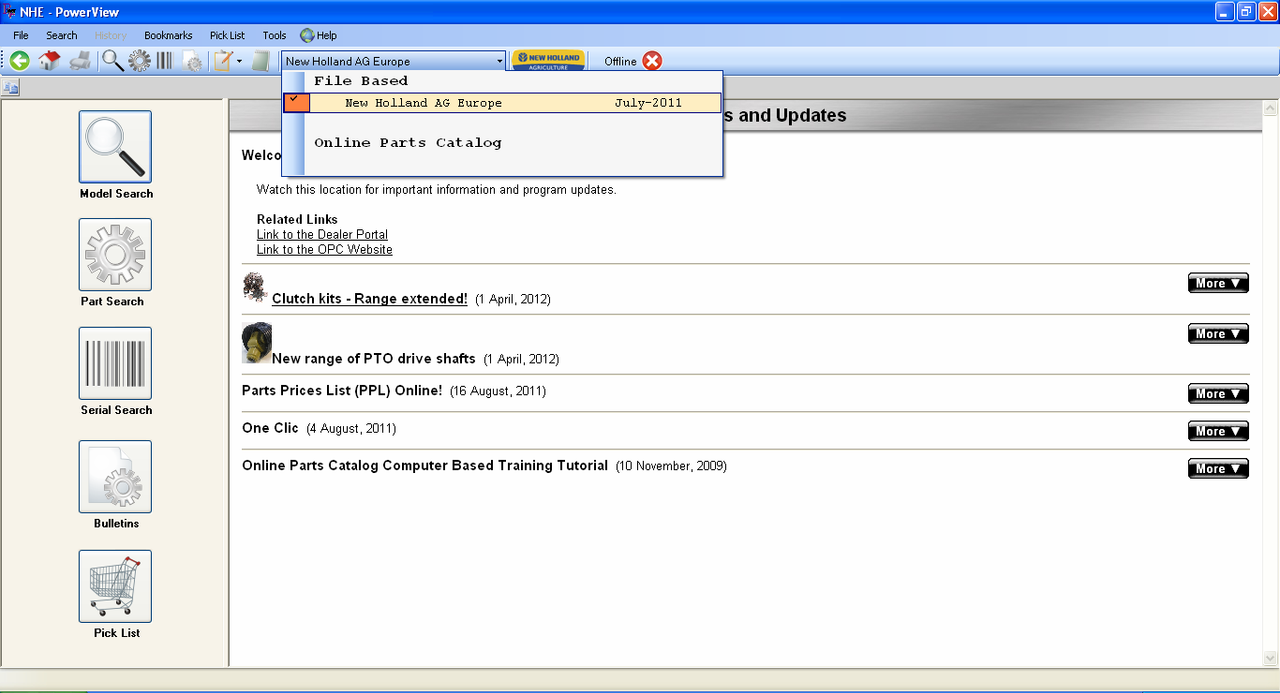Click the green notebook toolbar icon
1280x693 pixels.
[261, 61]
